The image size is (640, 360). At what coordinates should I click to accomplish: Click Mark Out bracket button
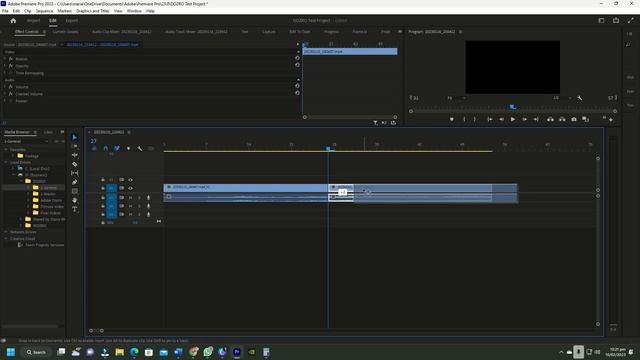tap(475, 119)
